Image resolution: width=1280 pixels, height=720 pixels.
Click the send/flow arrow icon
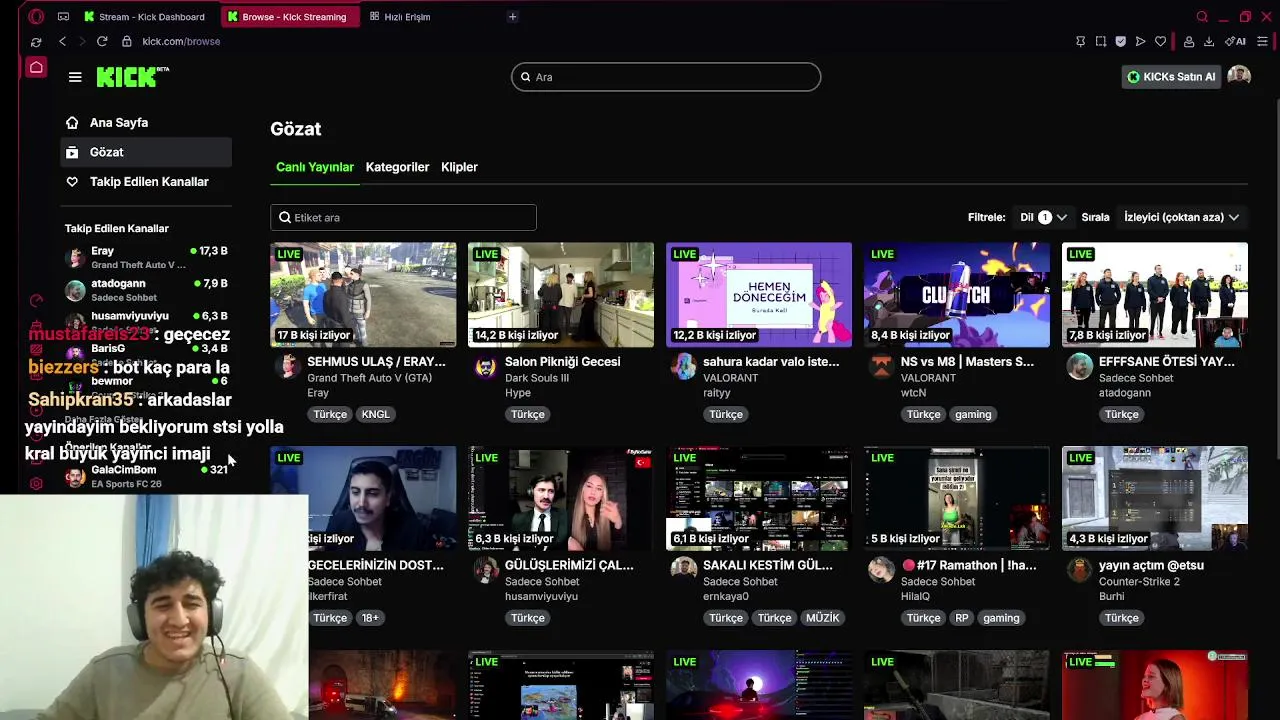(x=1140, y=41)
